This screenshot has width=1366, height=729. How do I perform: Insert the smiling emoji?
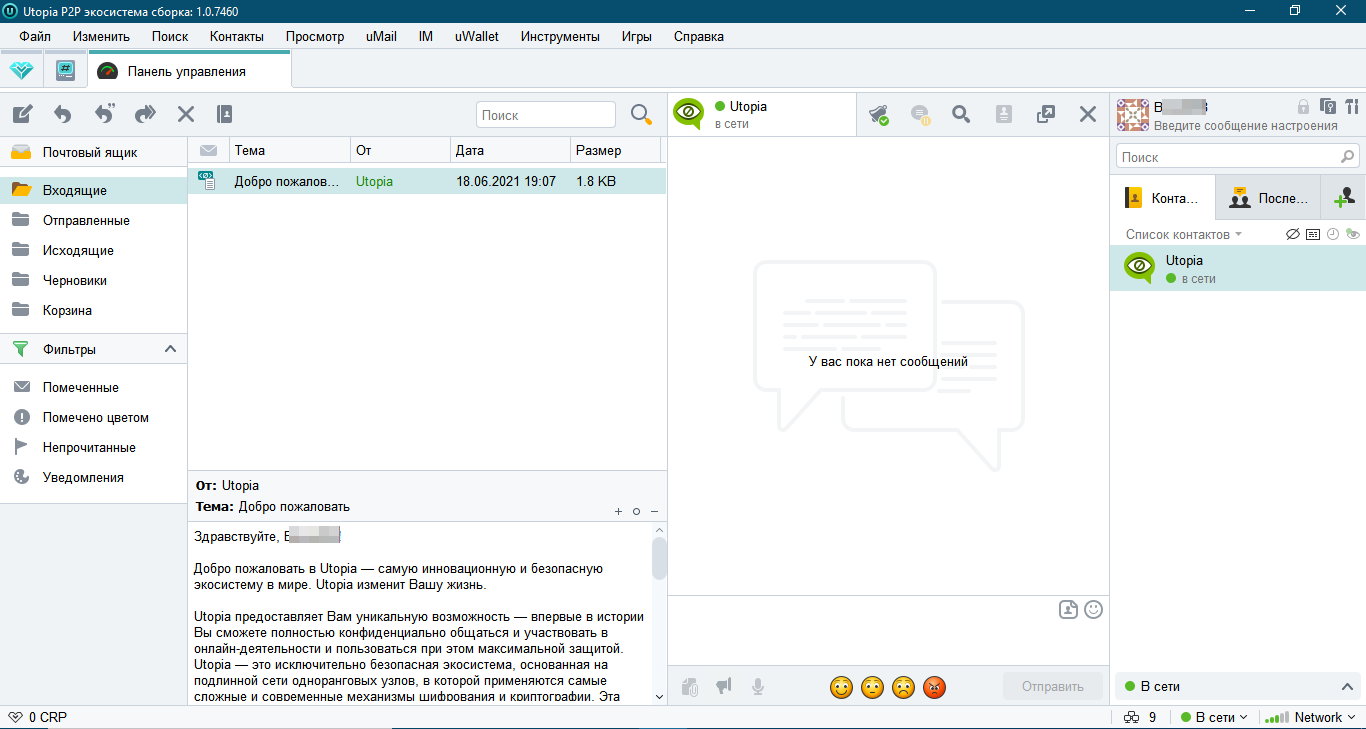pyautogui.click(x=841, y=687)
